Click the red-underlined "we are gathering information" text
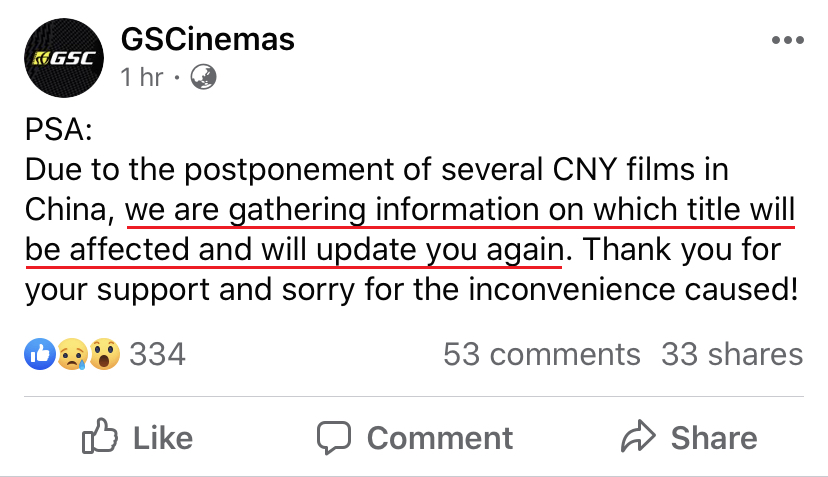This screenshot has width=828, height=477. click(331, 211)
